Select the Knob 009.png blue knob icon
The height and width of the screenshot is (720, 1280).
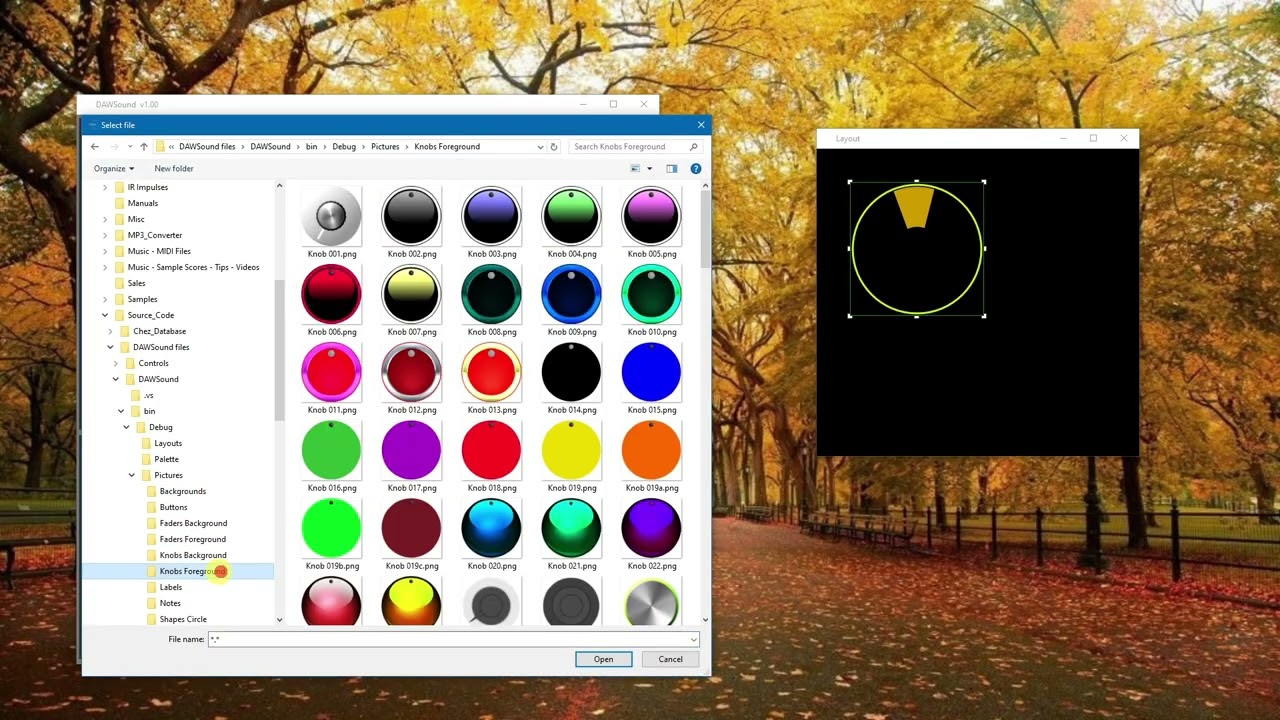coord(571,294)
